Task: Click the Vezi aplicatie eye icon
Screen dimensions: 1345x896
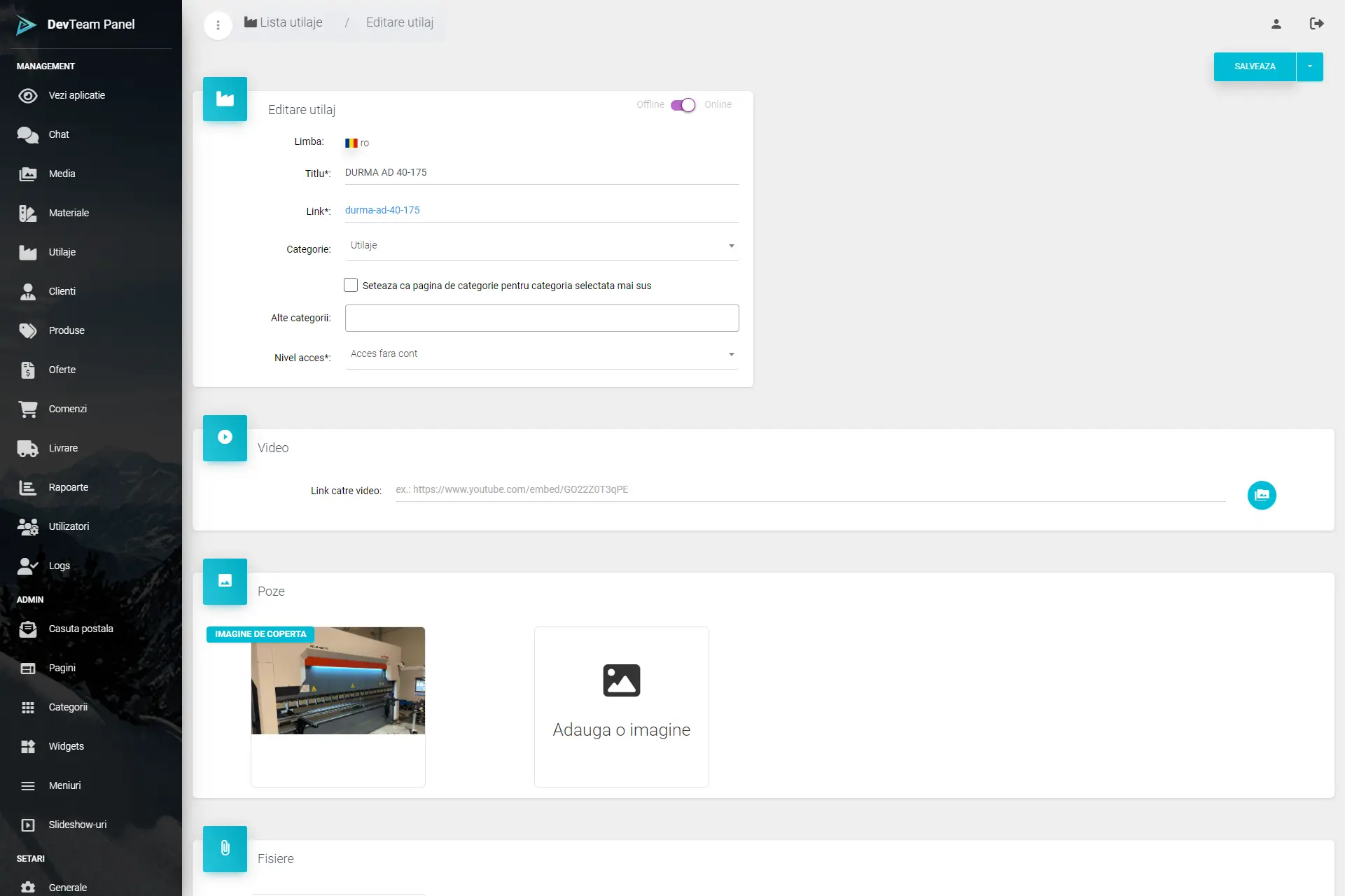Action: [28, 96]
